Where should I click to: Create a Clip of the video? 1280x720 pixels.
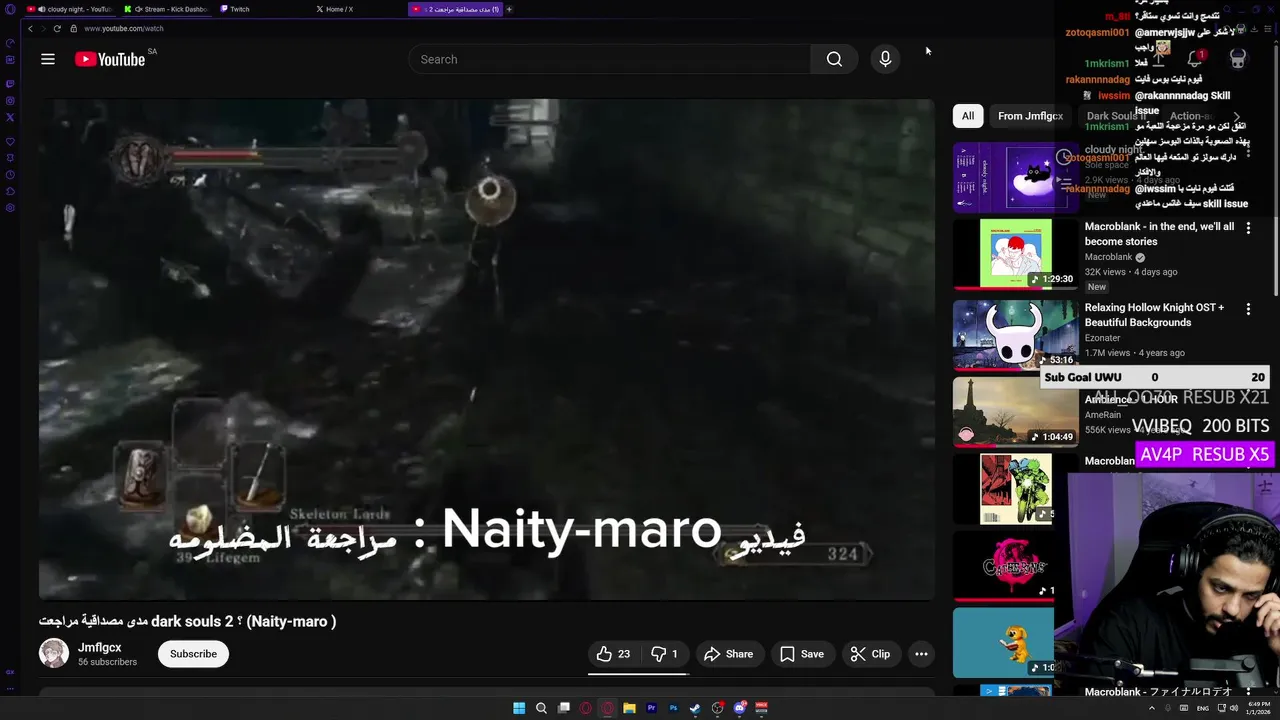pos(870,654)
